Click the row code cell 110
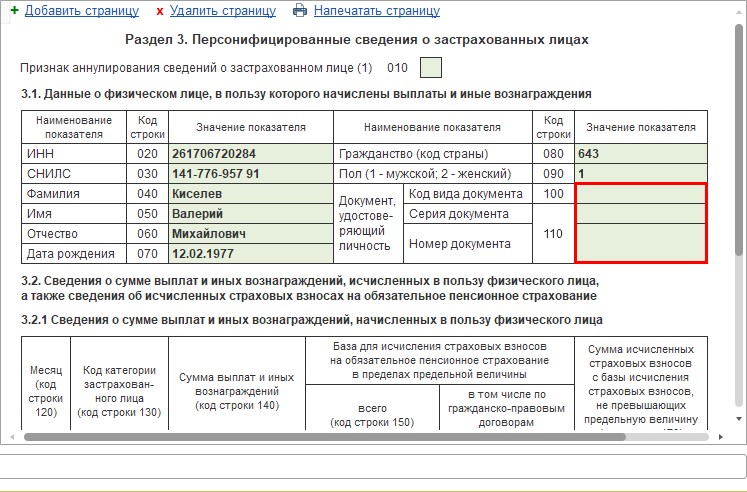This screenshot has width=747, height=492. pyautogui.click(x=553, y=234)
